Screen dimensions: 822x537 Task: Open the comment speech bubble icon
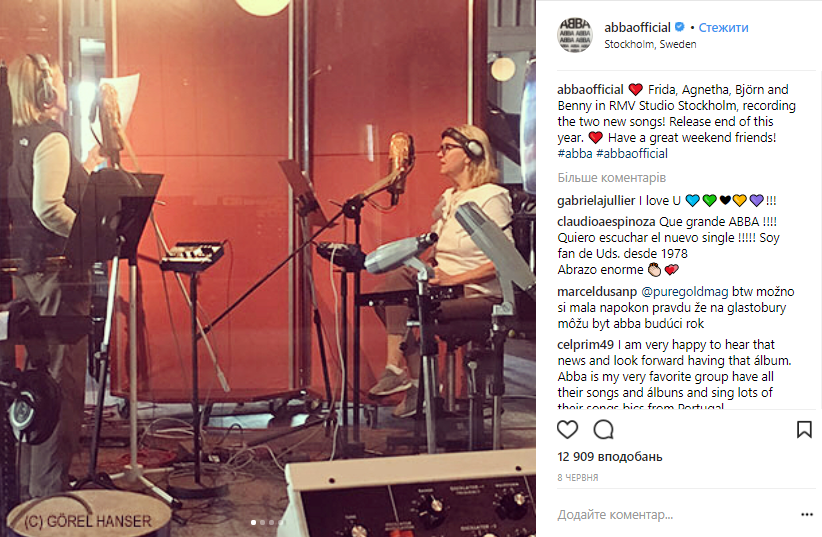(x=603, y=429)
